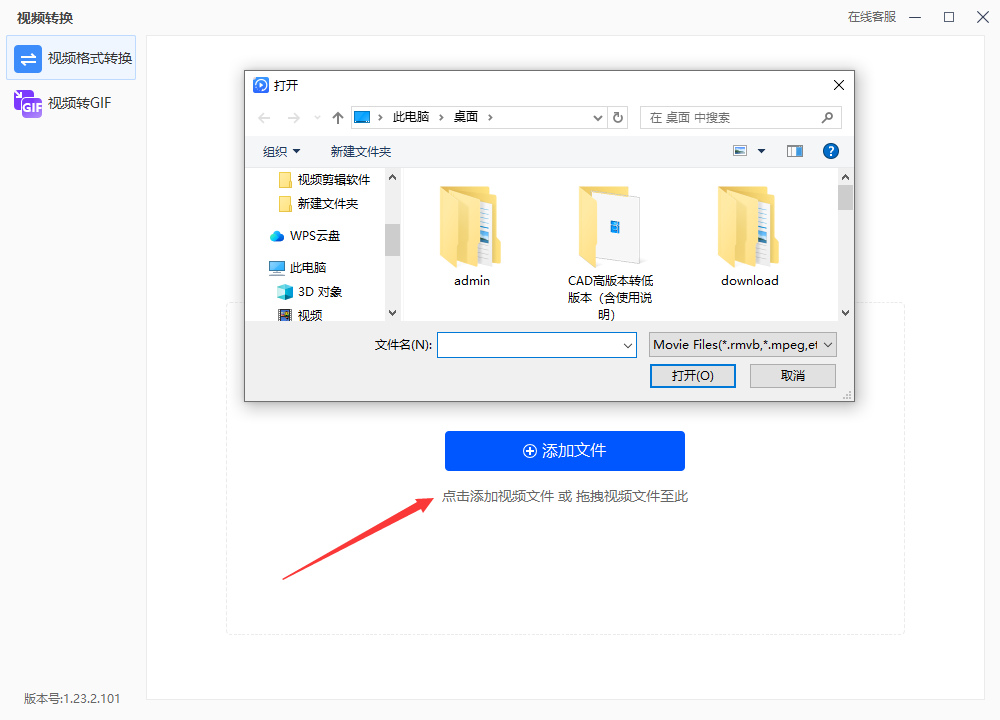Select 视频 in navigation tree
This screenshot has height=720, width=1000.
coord(300,315)
